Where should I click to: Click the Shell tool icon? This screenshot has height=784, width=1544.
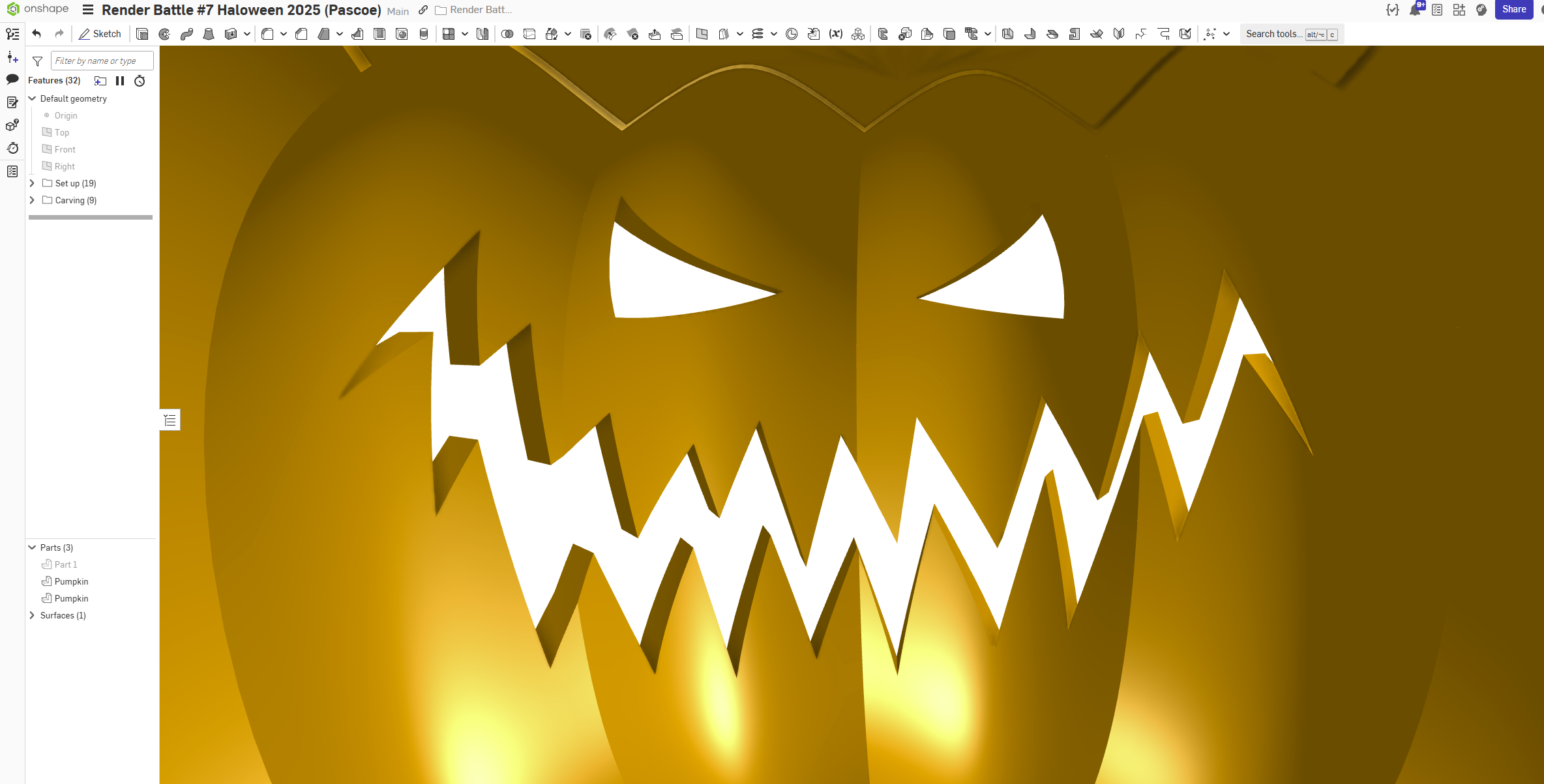pyautogui.click(x=379, y=34)
